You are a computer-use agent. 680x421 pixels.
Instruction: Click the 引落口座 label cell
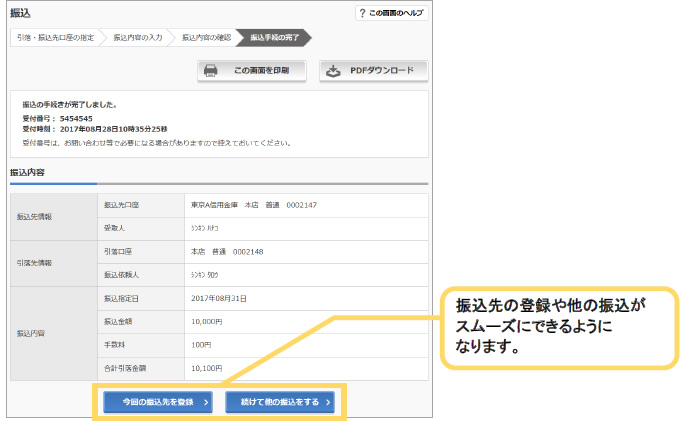tap(141, 252)
